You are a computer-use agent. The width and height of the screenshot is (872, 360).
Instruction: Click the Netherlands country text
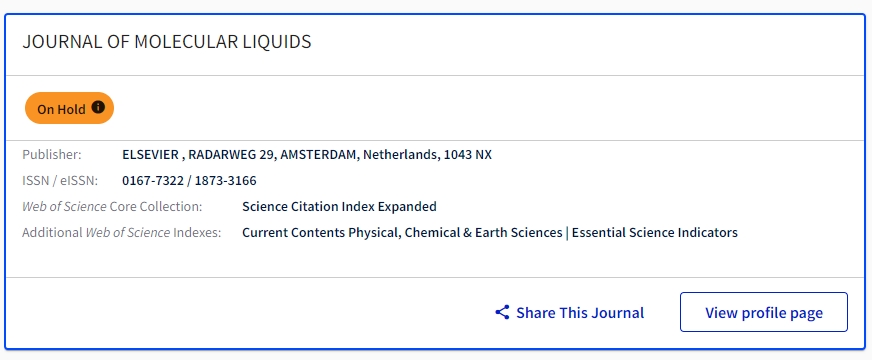[x=400, y=155]
